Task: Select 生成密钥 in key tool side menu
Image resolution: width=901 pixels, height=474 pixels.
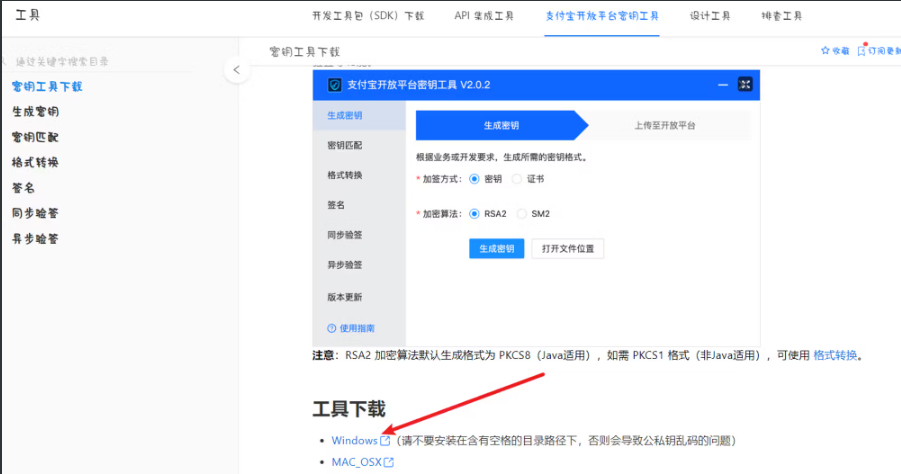Action: point(359,115)
